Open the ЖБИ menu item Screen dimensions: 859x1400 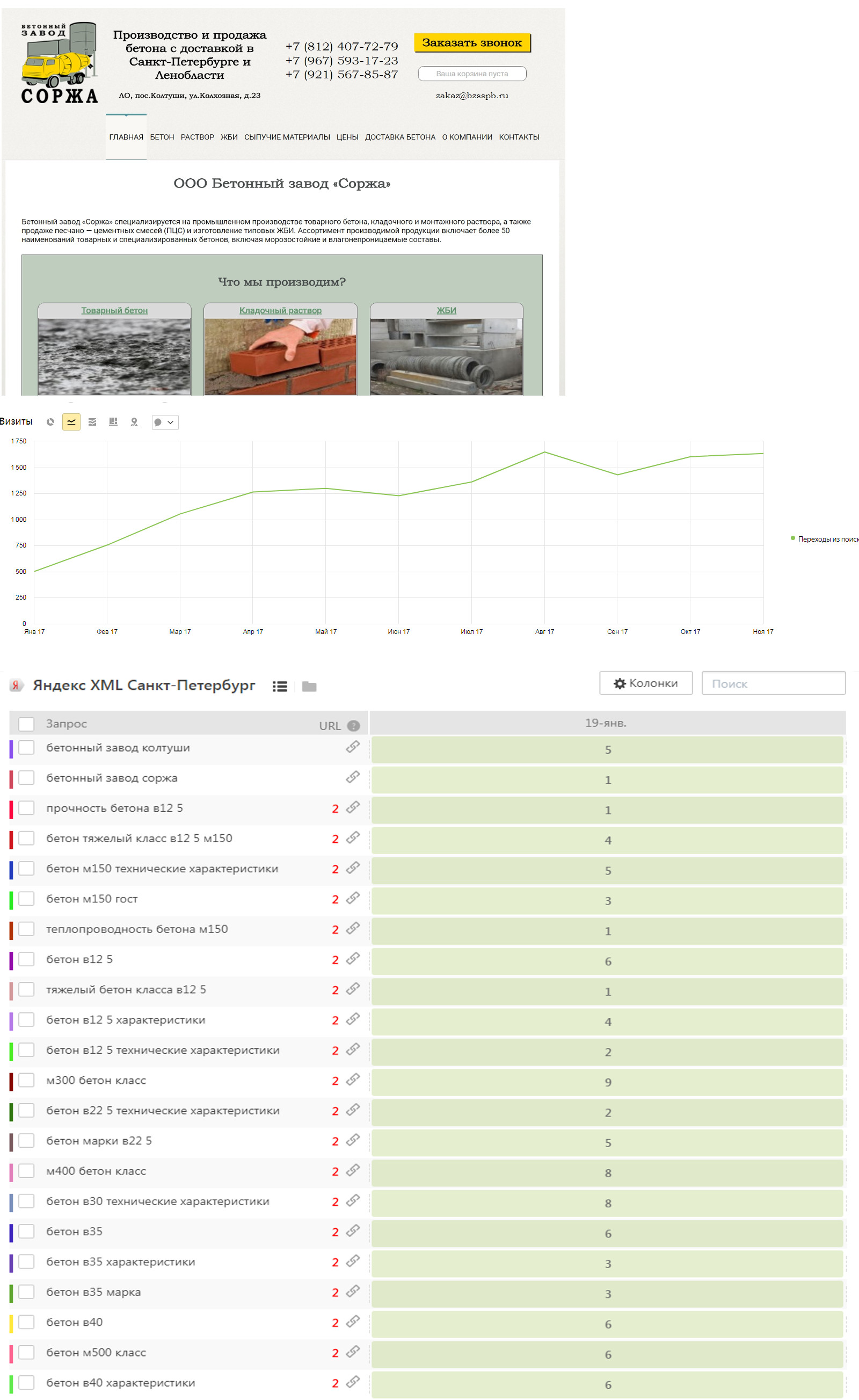(229, 137)
